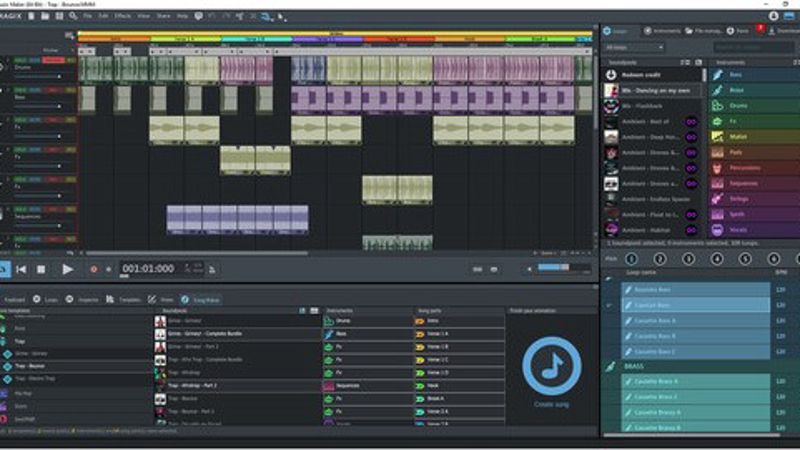Select the Vocals instrument category
The image size is (800, 450).
(x=756, y=230)
